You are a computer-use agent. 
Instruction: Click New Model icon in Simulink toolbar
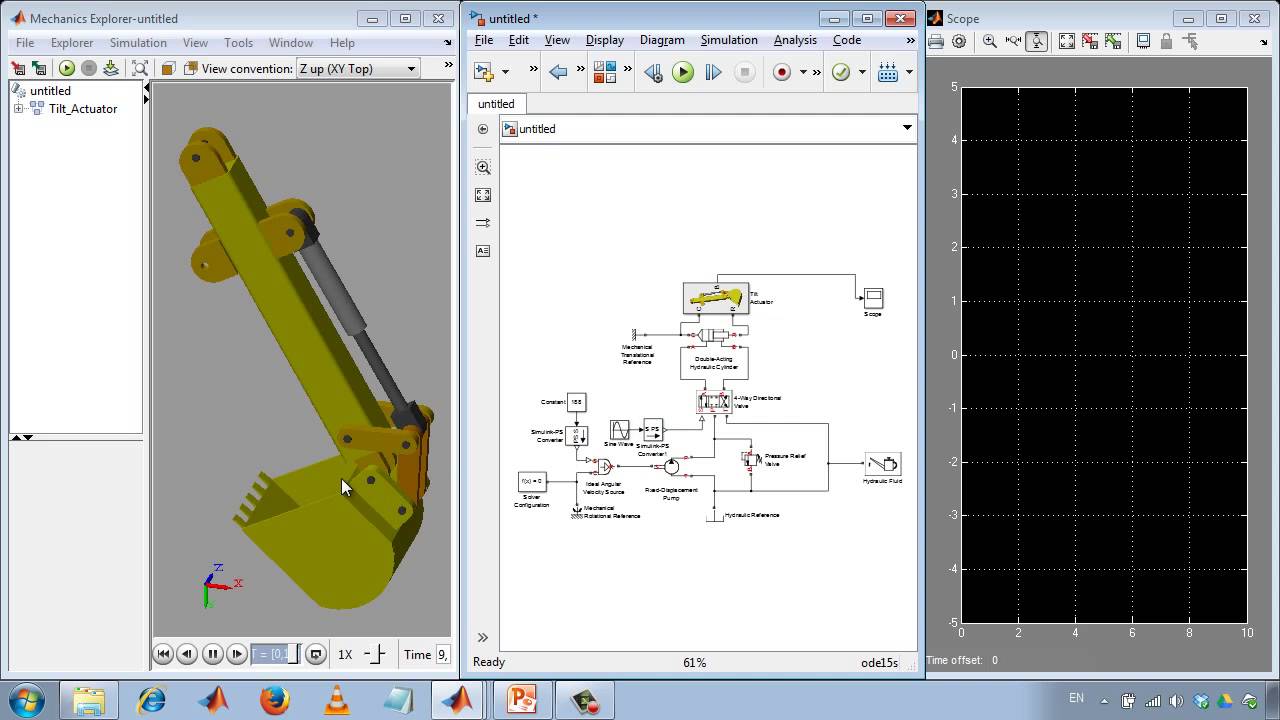click(484, 72)
